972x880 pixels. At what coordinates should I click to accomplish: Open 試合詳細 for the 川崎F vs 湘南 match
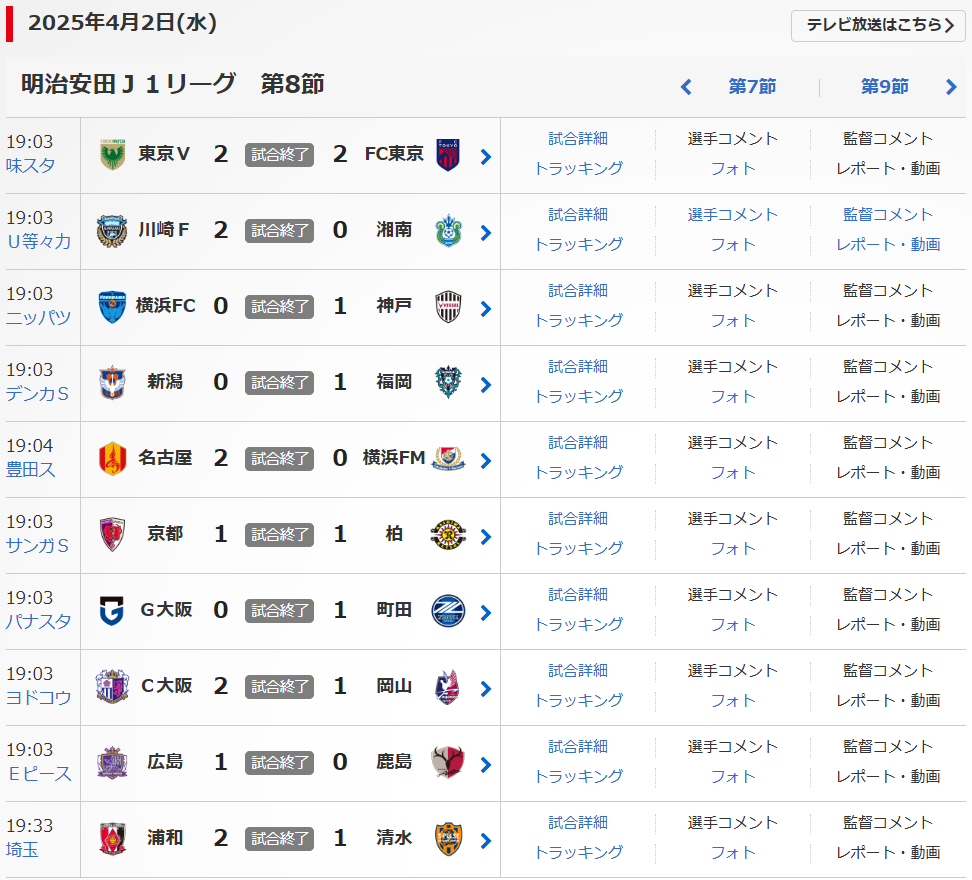point(578,215)
